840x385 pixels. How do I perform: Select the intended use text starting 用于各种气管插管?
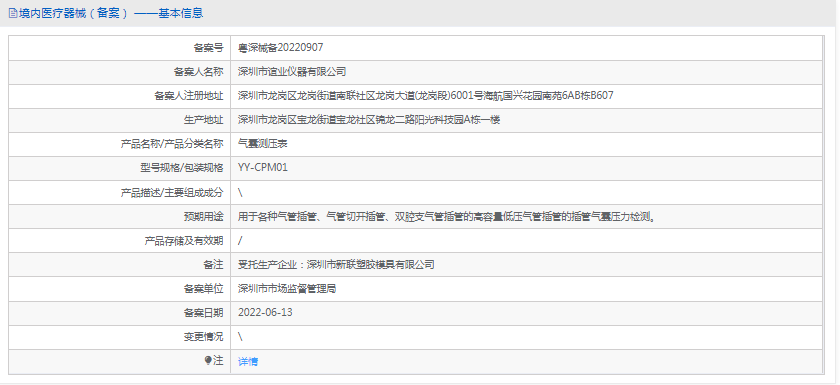(x=447, y=216)
